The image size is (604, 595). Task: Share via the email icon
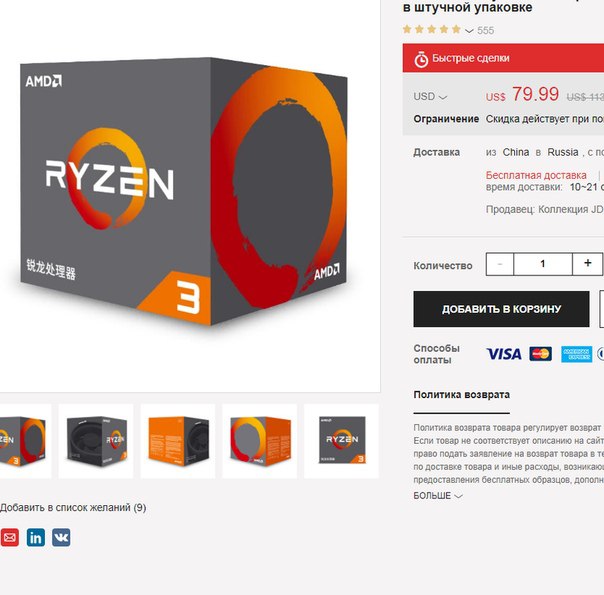pyautogui.click(x=9, y=537)
